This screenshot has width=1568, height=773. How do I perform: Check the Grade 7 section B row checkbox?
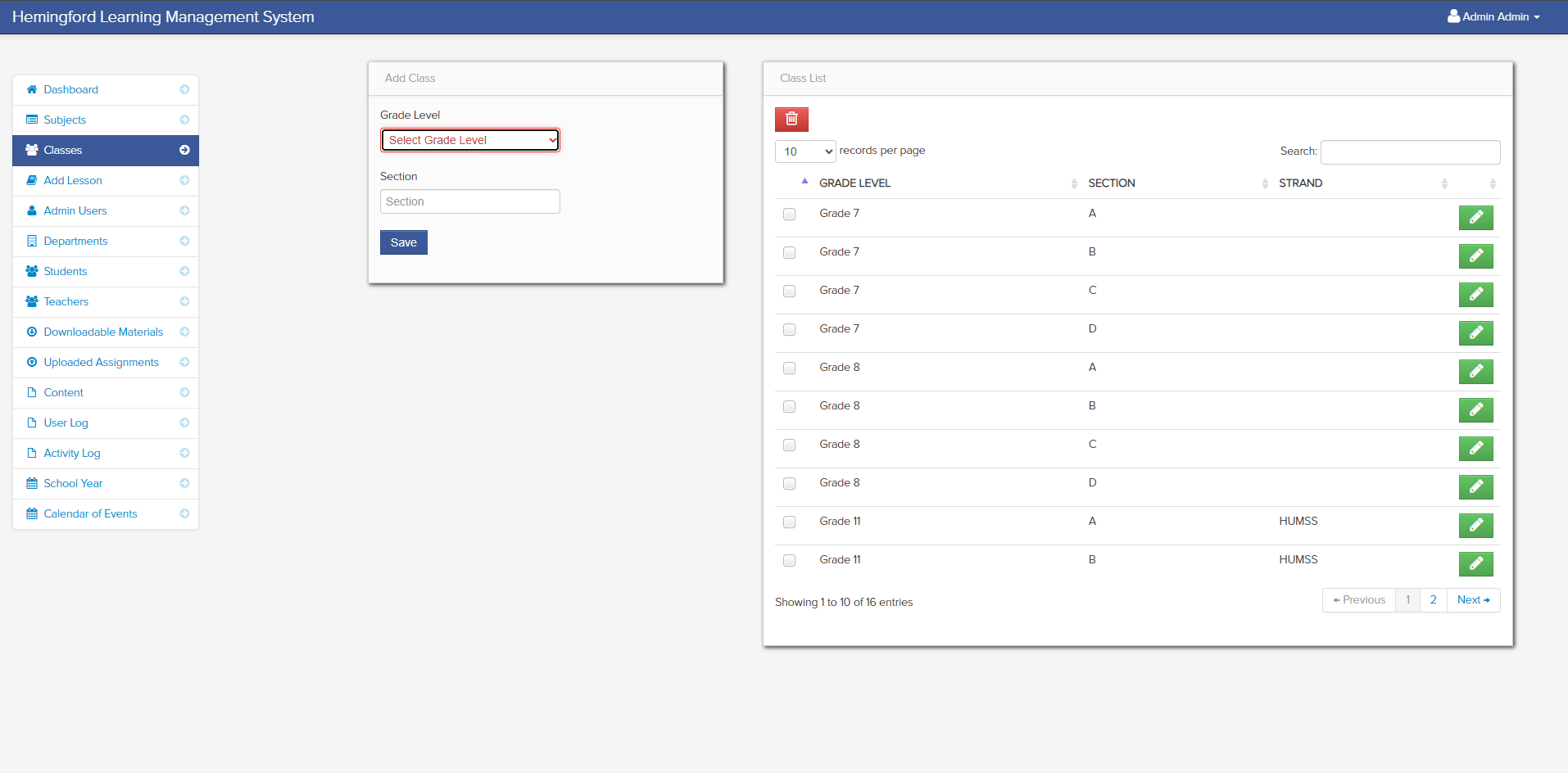point(789,252)
